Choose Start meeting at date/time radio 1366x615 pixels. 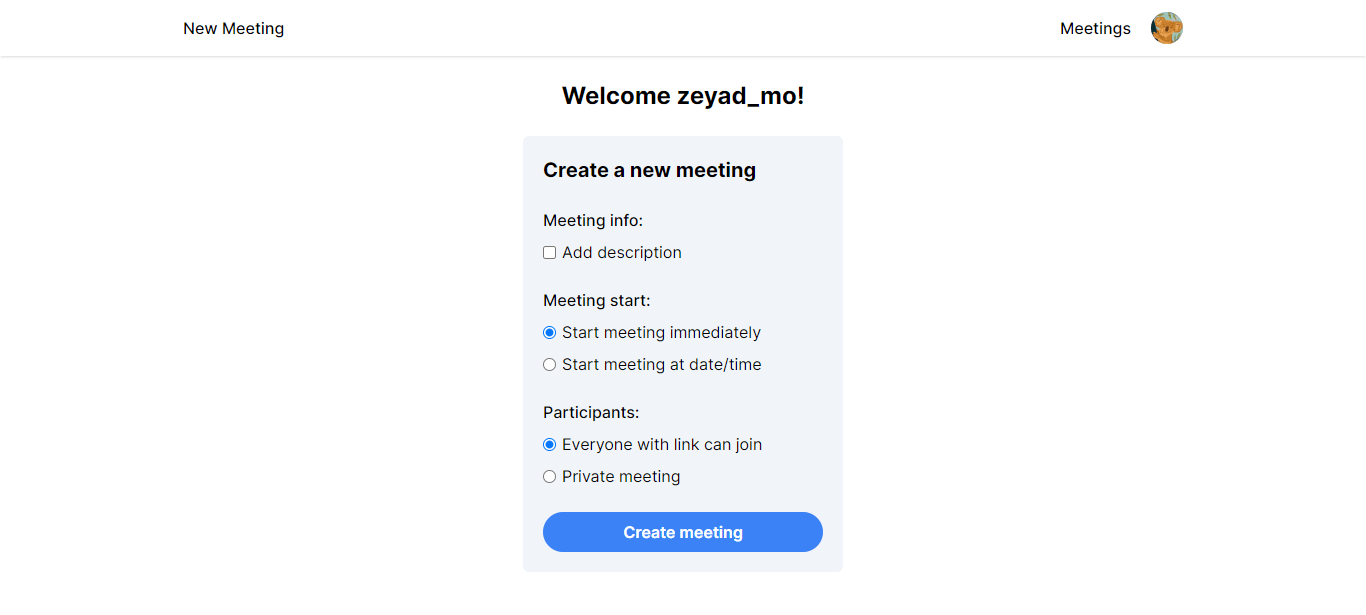[x=549, y=365]
